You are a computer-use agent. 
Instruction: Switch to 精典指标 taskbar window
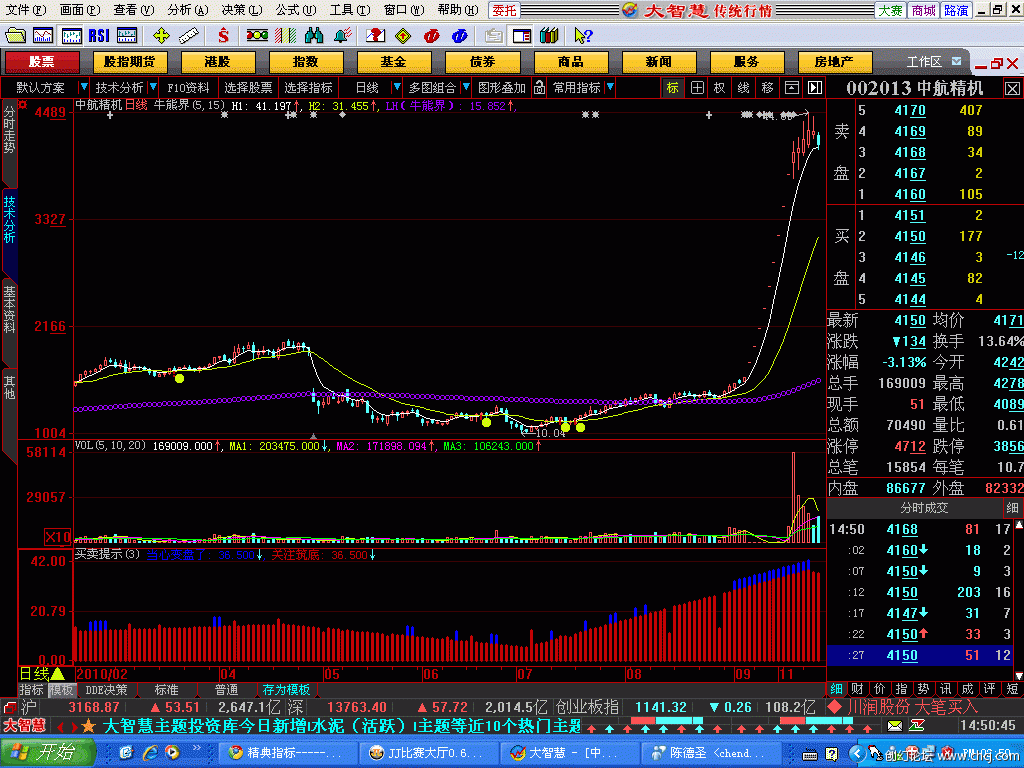pyautogui.click(x=288, y=753)
